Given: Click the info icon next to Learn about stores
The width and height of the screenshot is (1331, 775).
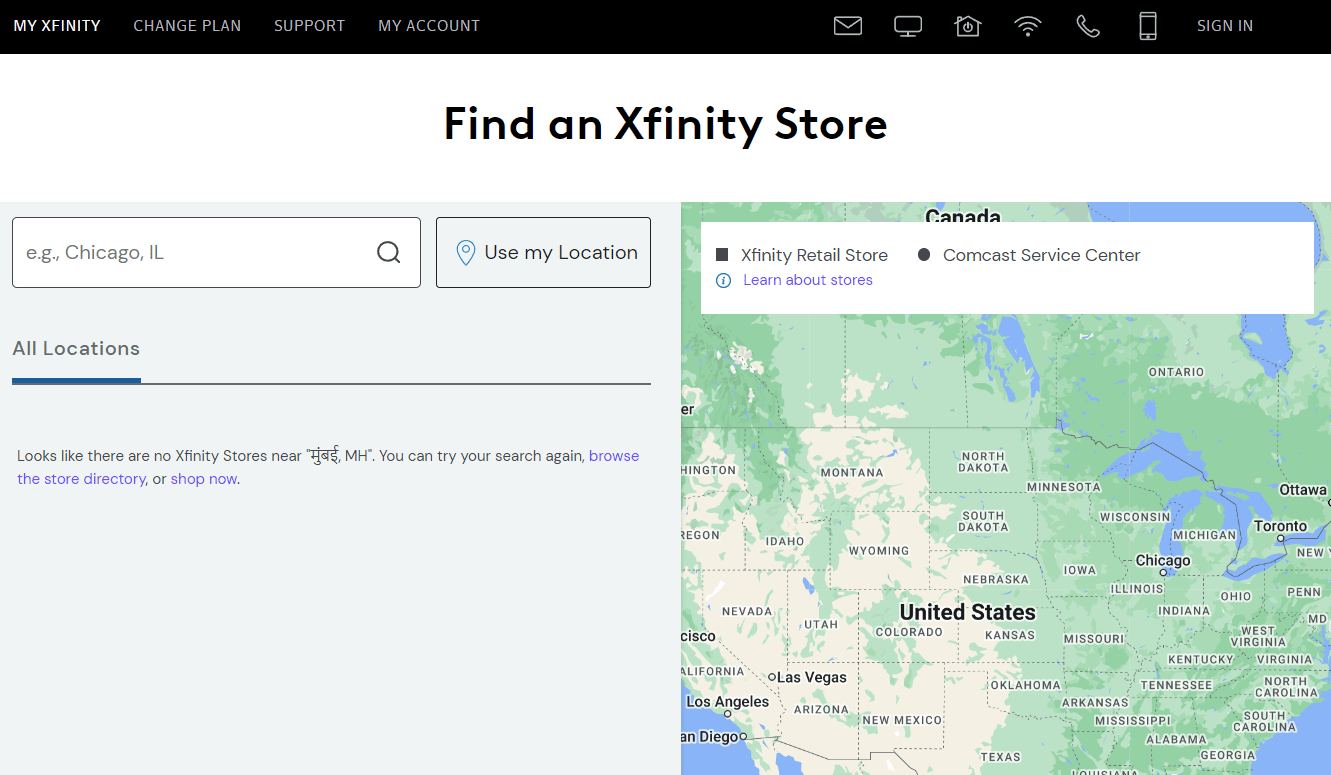Looking at the screenshot, I should [x=723, y=280].
